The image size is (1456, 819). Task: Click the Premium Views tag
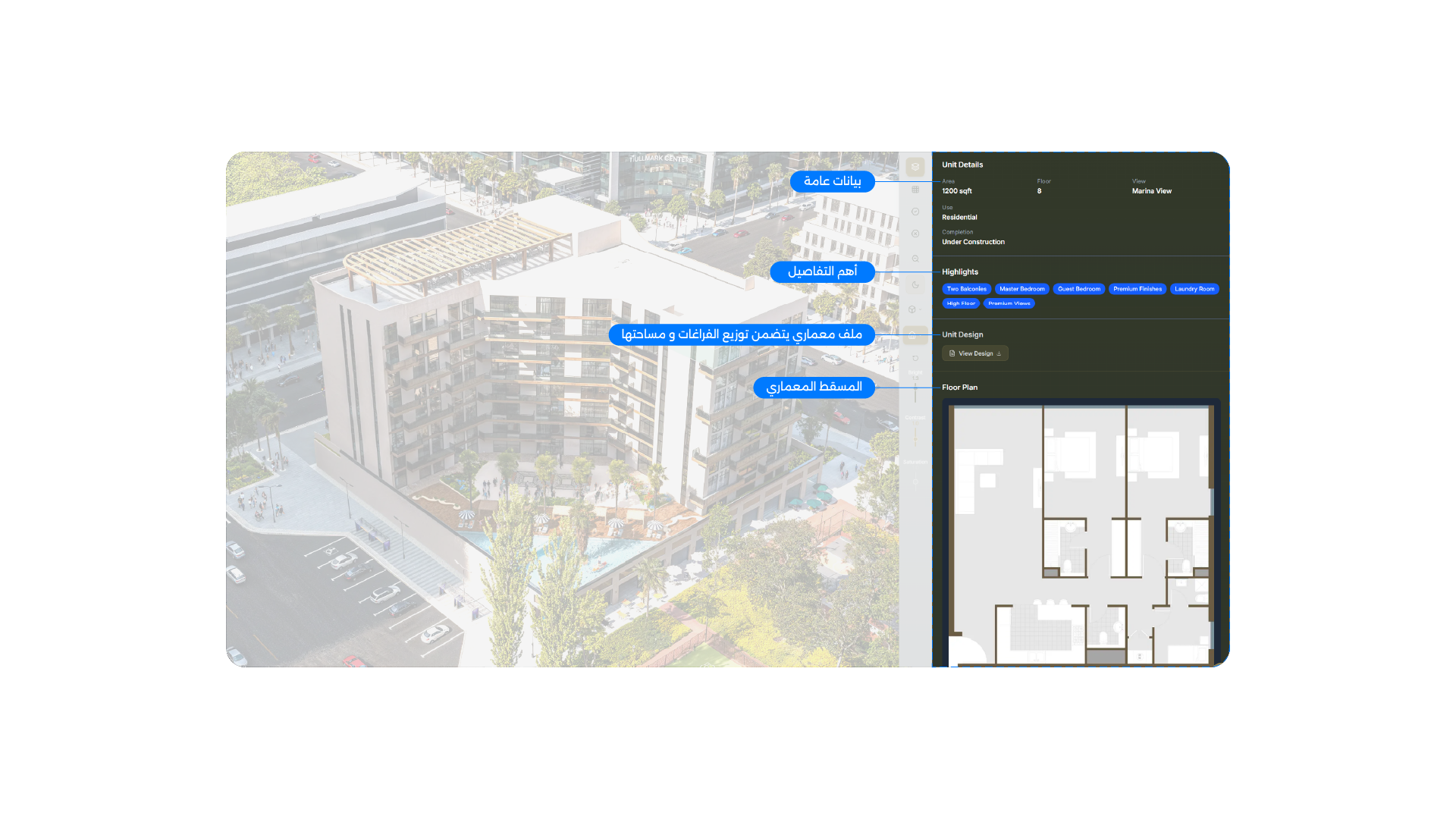click(x=1009, y=303)
